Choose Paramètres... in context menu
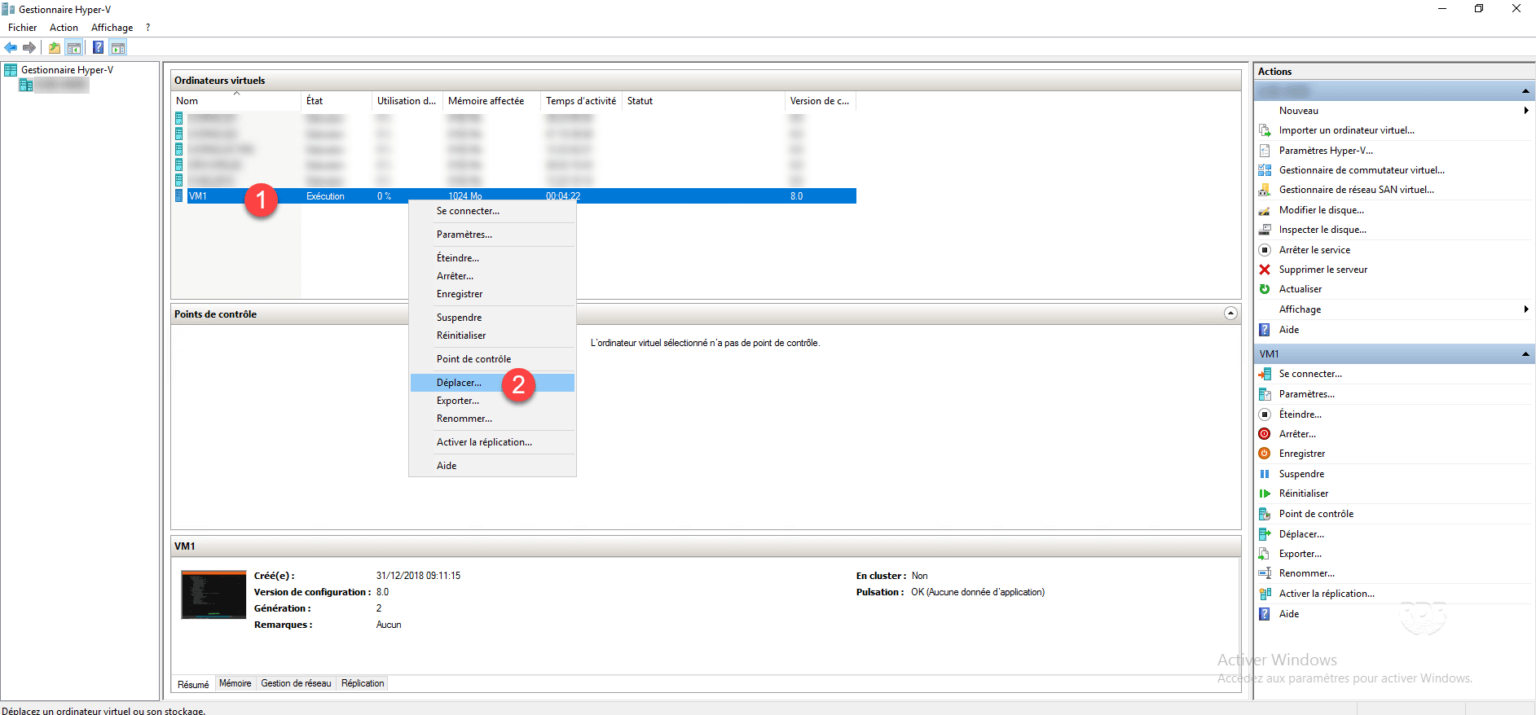Viewport: 1536px width, 715px height. (x=492, y=234)
